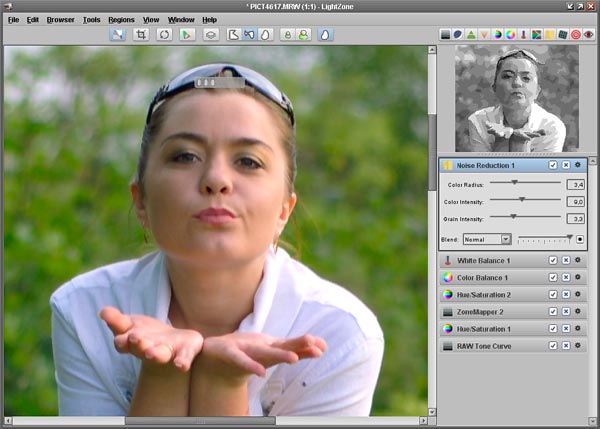
Task: Disable the White Balance 1 checkbox
Action: 553,260
